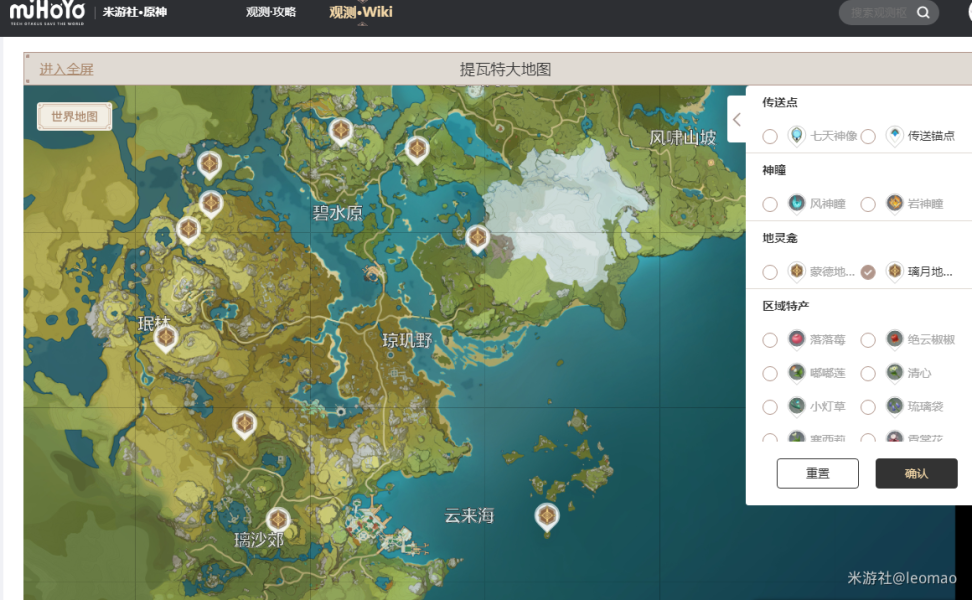The width and height of the screenshot is (972, 600).
Task: Click the 清心 flower filter icon
Action: [x=895, y=373]
